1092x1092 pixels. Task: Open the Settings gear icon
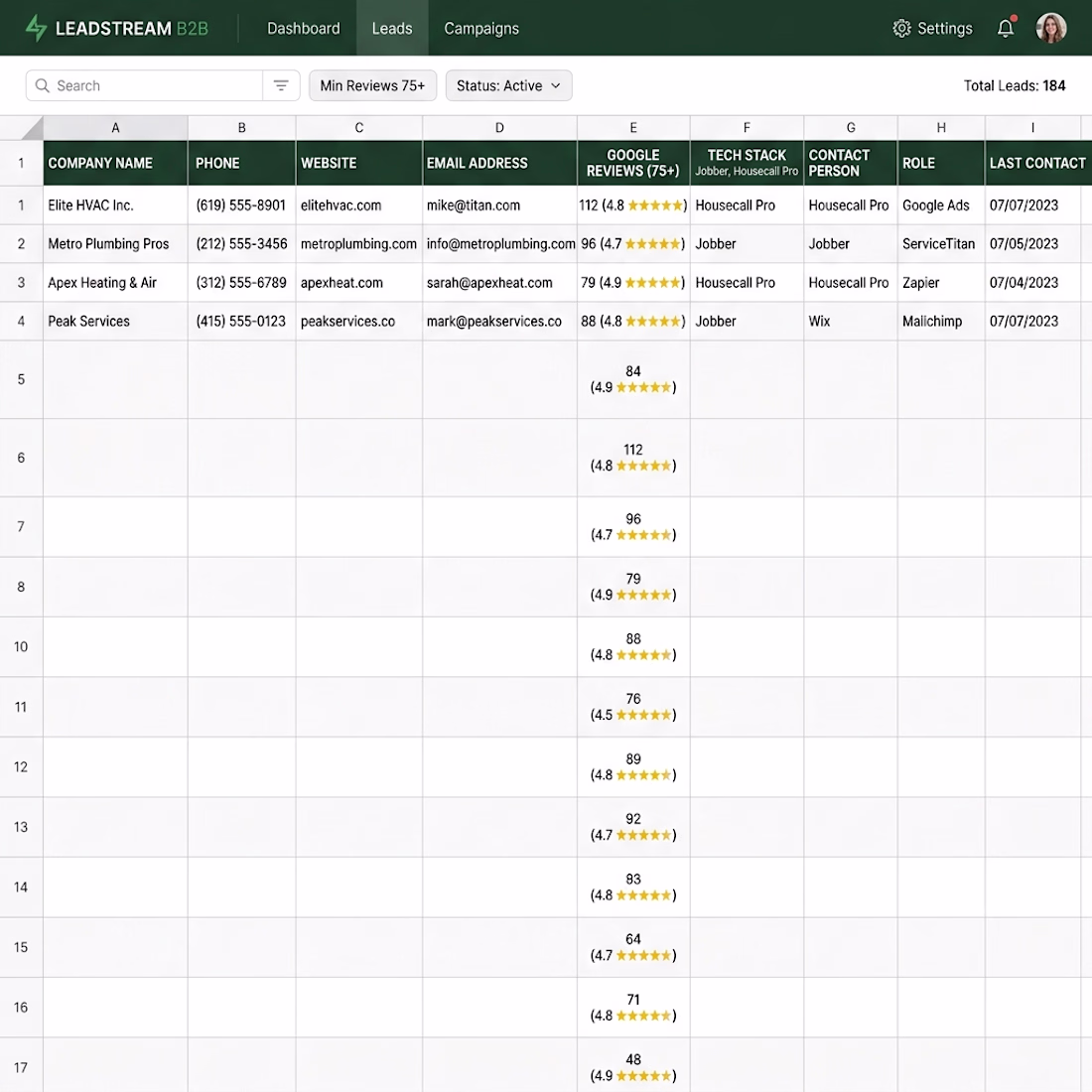click(901, 28)
